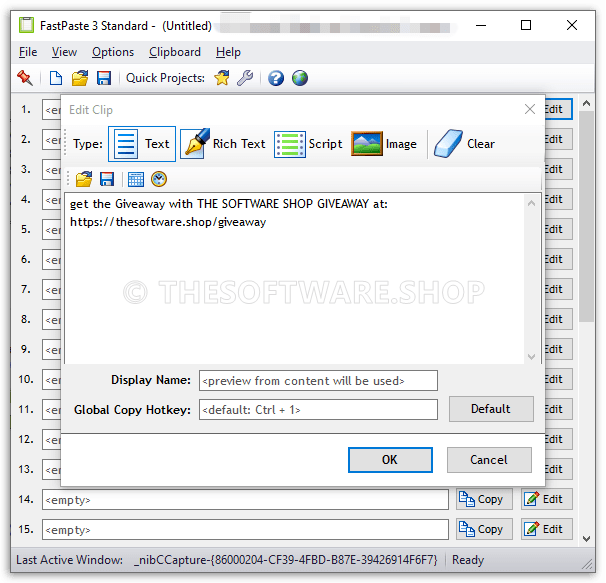Select Rich Text clip type

click(x=223, y=144)
